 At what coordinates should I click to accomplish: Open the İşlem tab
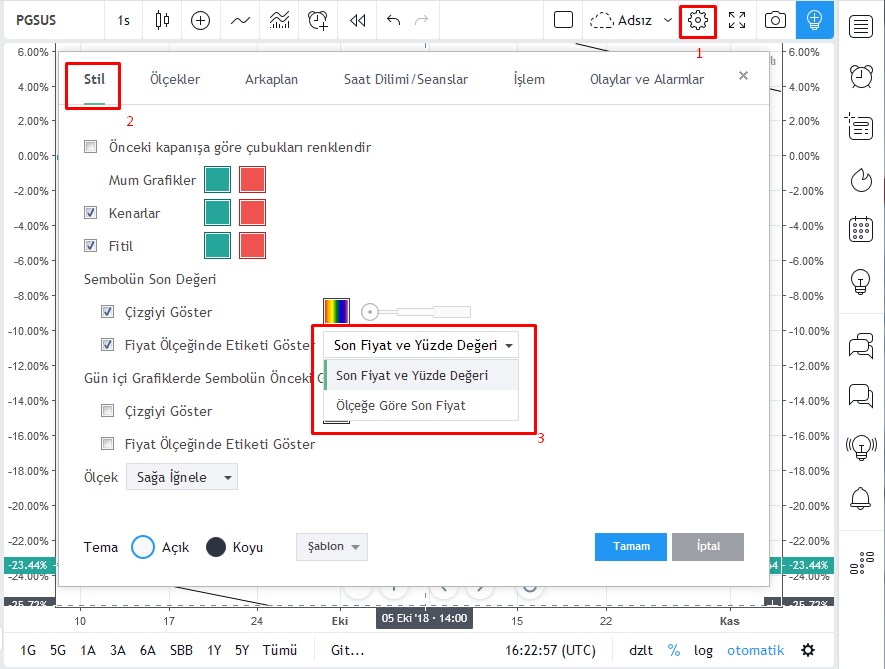point(529,79)
